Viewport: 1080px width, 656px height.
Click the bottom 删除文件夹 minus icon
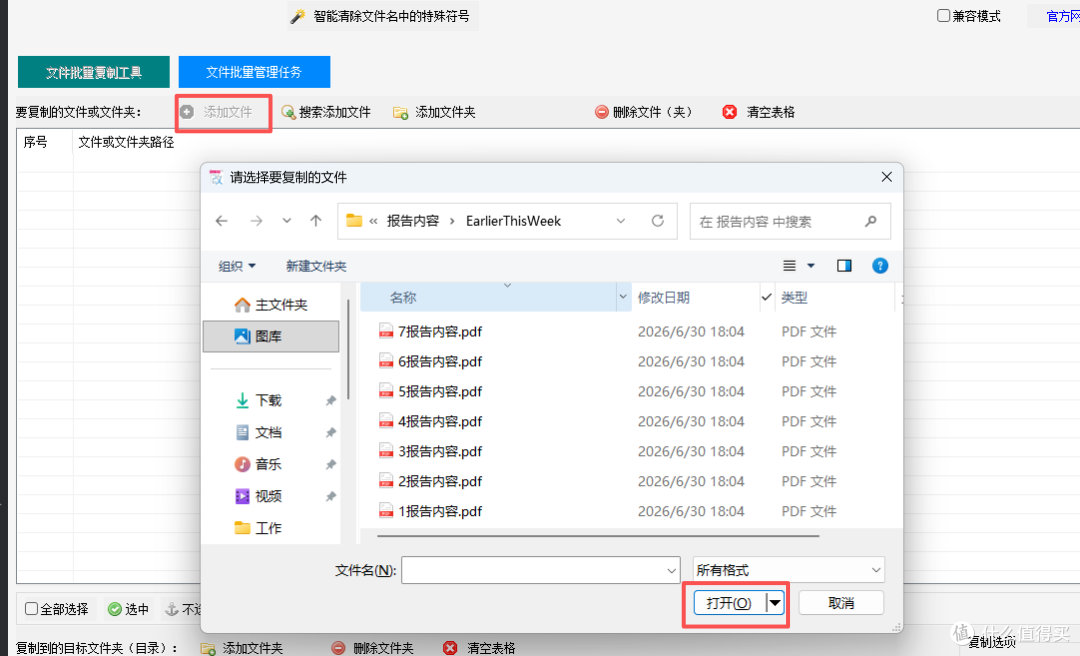338,648
